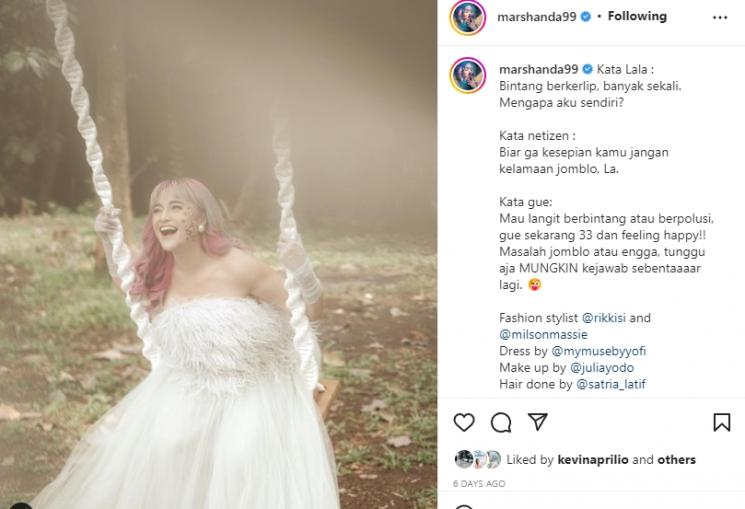
Task: View others who liked post
Action: (677, 460)
